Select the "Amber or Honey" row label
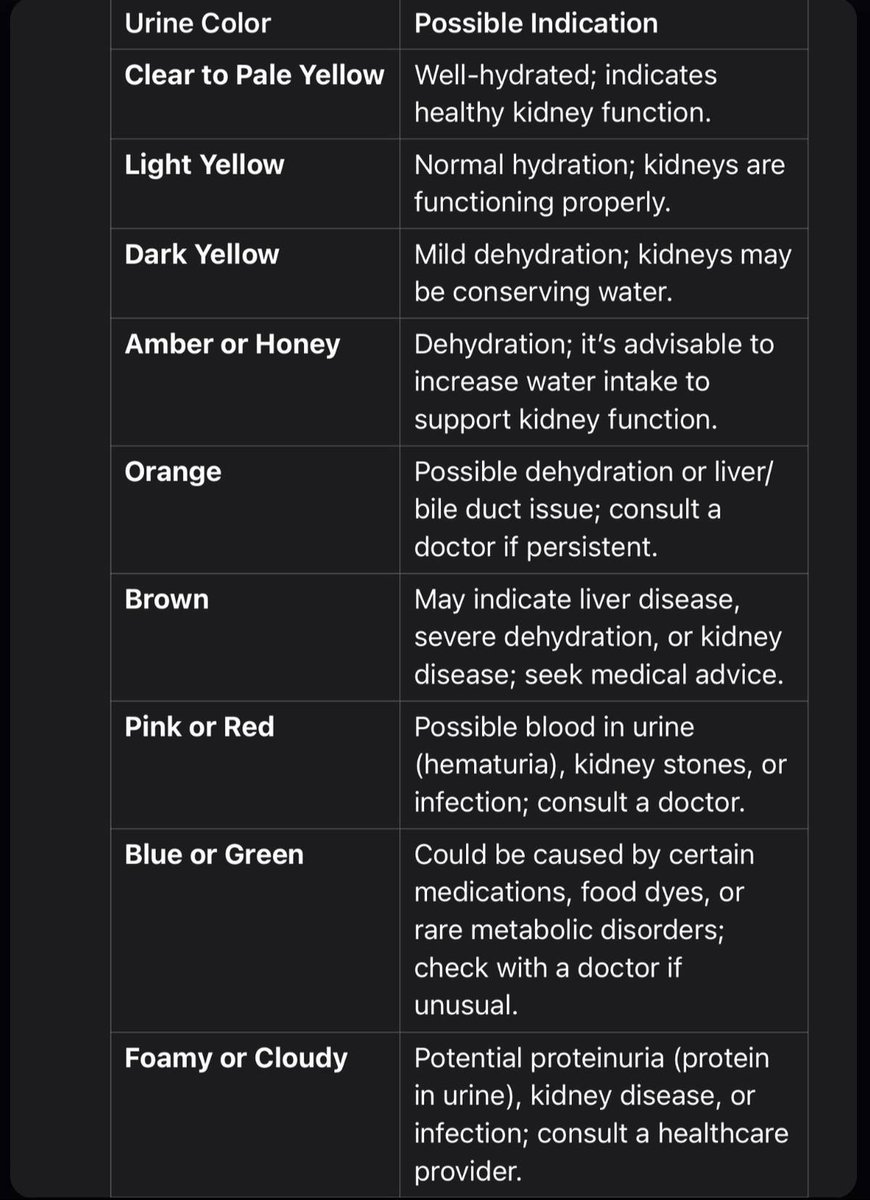 (232, 344)
